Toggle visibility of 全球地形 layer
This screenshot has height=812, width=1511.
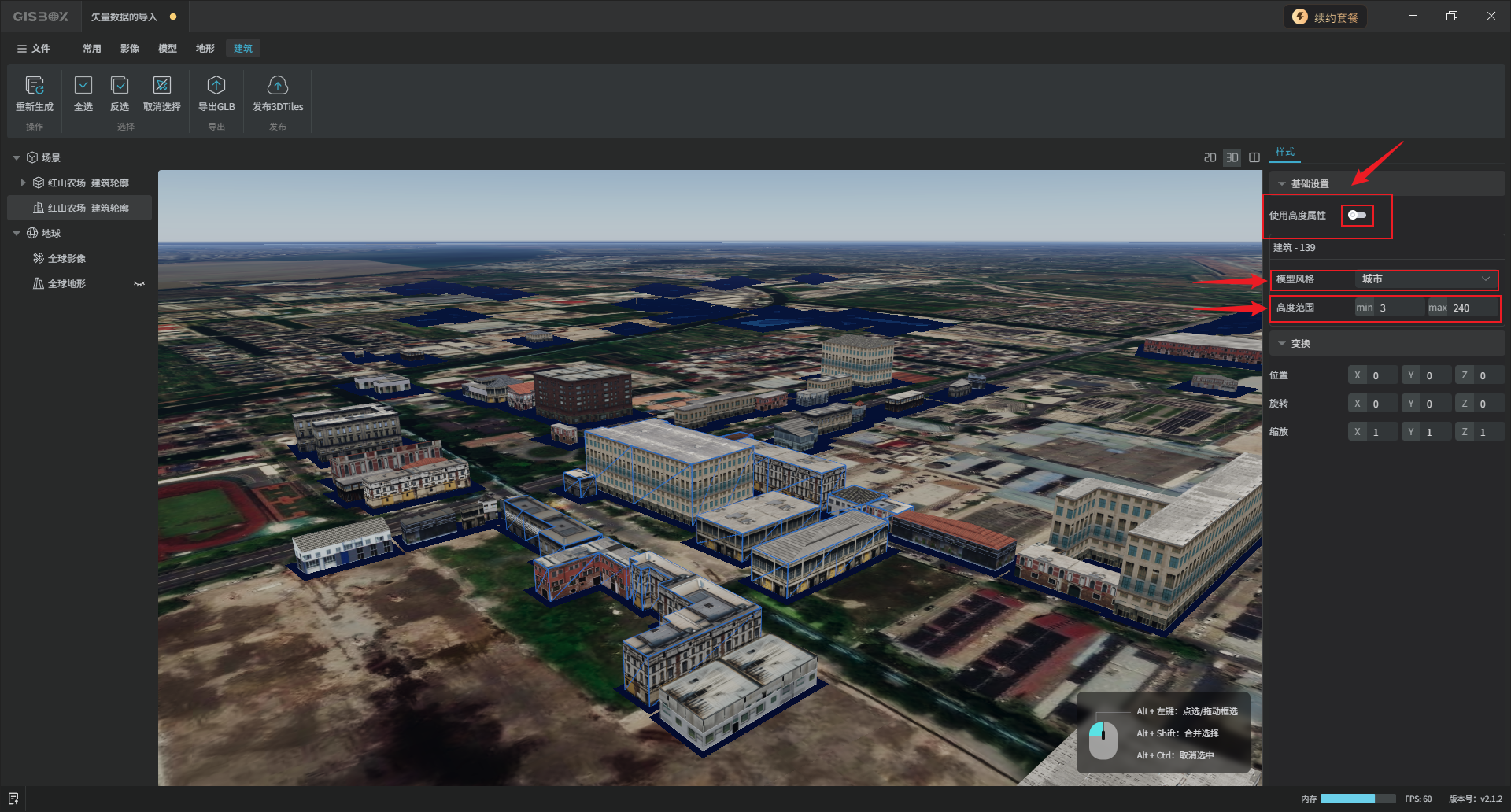click(139, 284)
